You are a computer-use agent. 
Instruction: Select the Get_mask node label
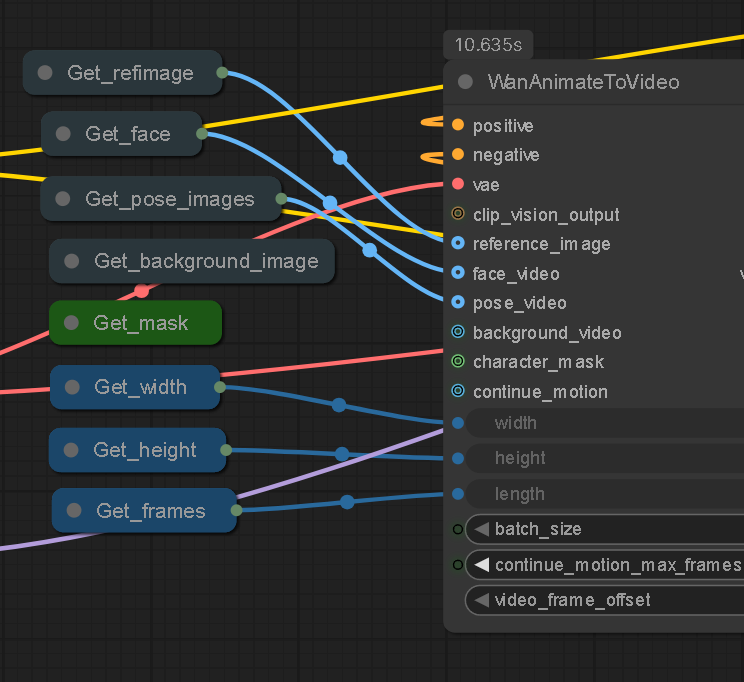[x=140, y=323]
